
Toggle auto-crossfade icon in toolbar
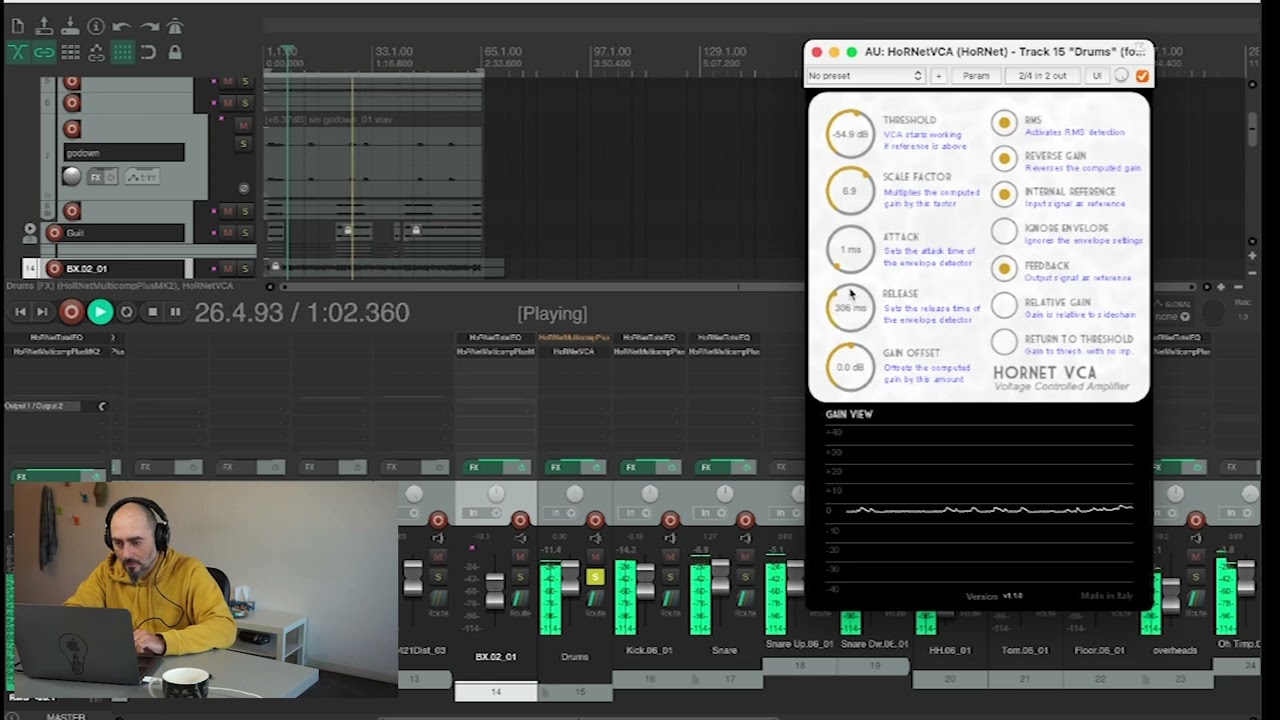[18, 52]
